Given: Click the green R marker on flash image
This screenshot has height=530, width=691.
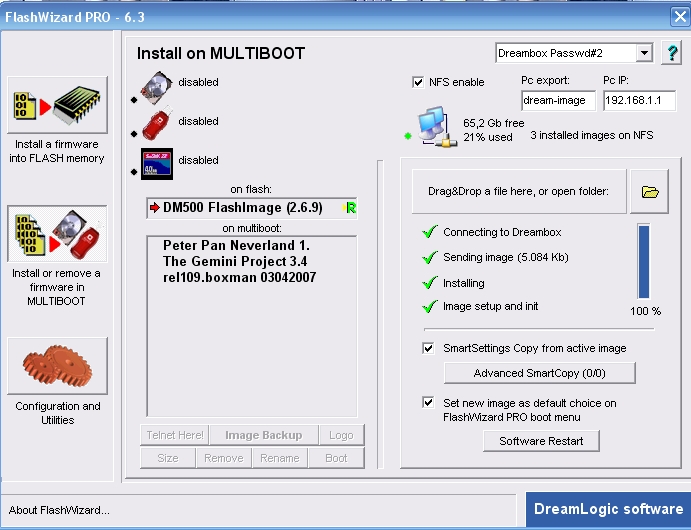Looking at the screenshot, I should point(350,208).
